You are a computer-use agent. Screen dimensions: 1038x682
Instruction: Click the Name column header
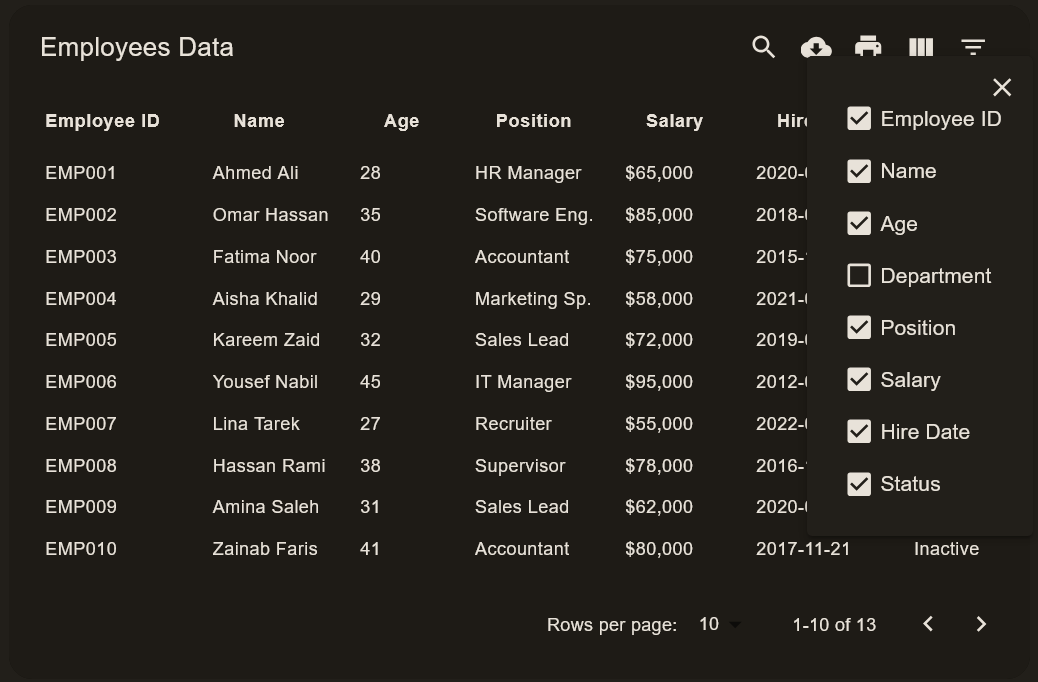click(x=259, y=121)
